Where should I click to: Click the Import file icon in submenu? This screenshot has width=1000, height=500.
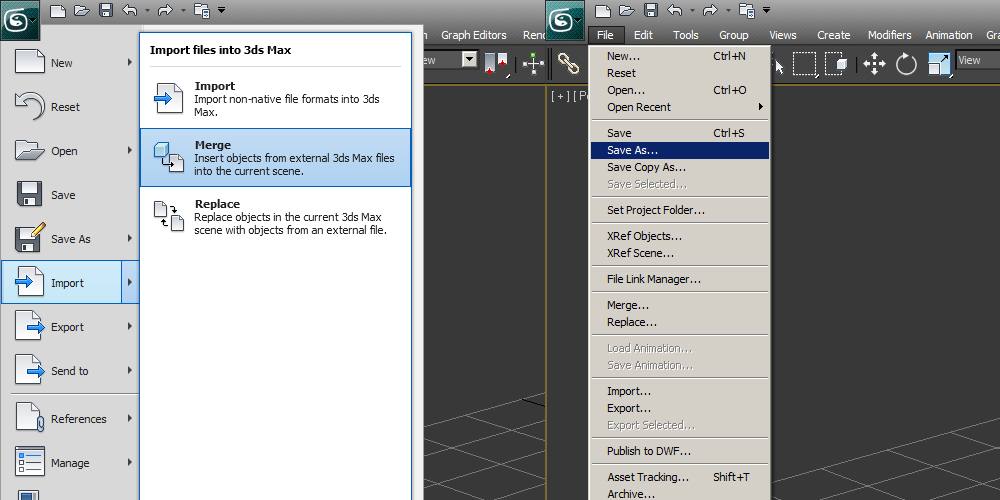pos(168,98)
